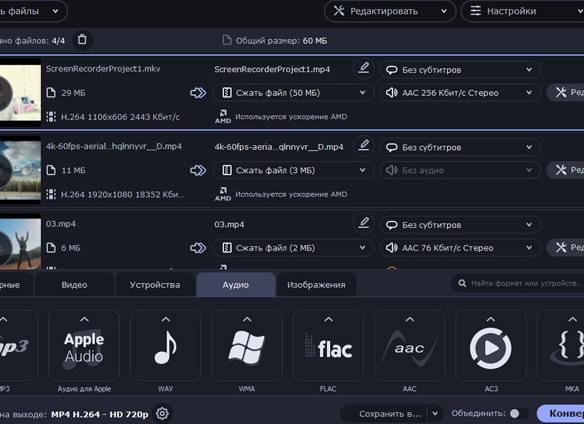This screenshot has width=584, height=424.
Task: Click the trash bin icon beside file count
Action: click(x=82, y=39)
